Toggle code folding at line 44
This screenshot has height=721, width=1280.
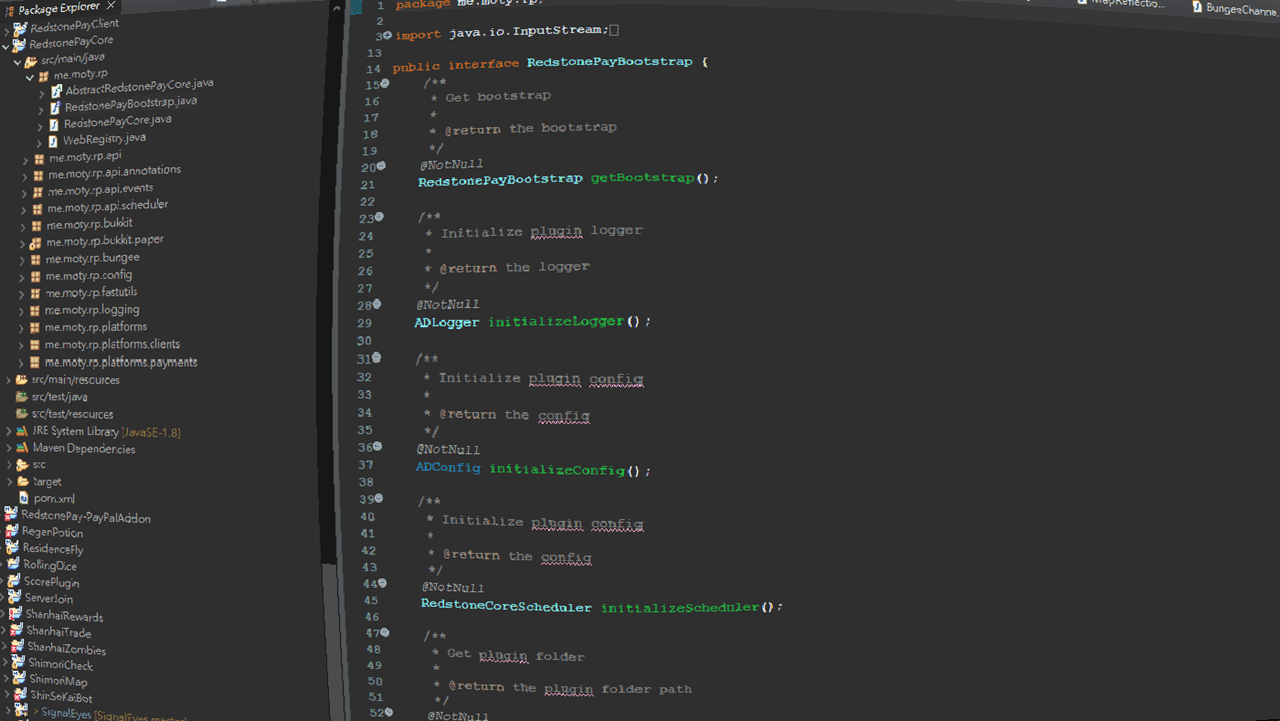click(x=381, y=583)
